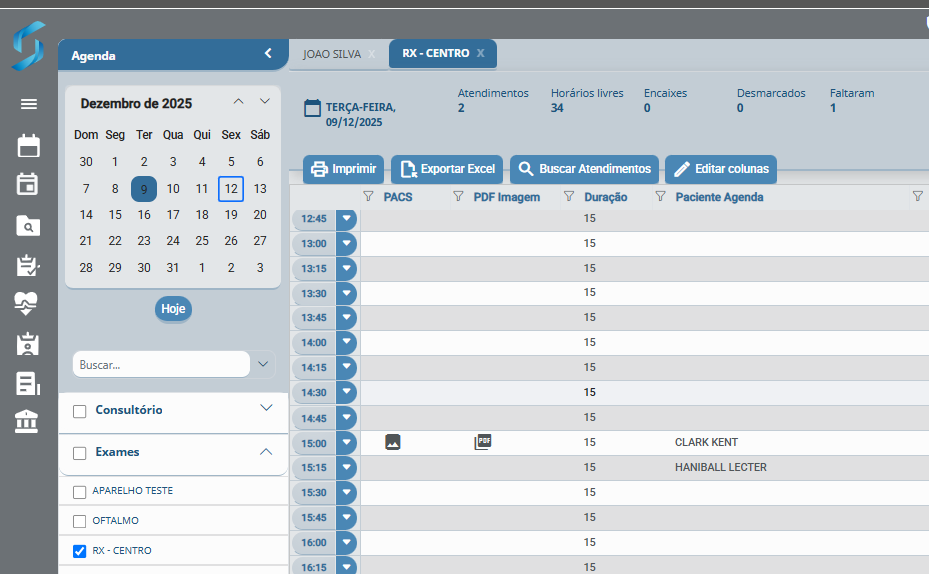Viewport: 929px width, 574px height.
Task: Collapse the Agenda panel with the left chevron
Action: [x=268, y=54]
